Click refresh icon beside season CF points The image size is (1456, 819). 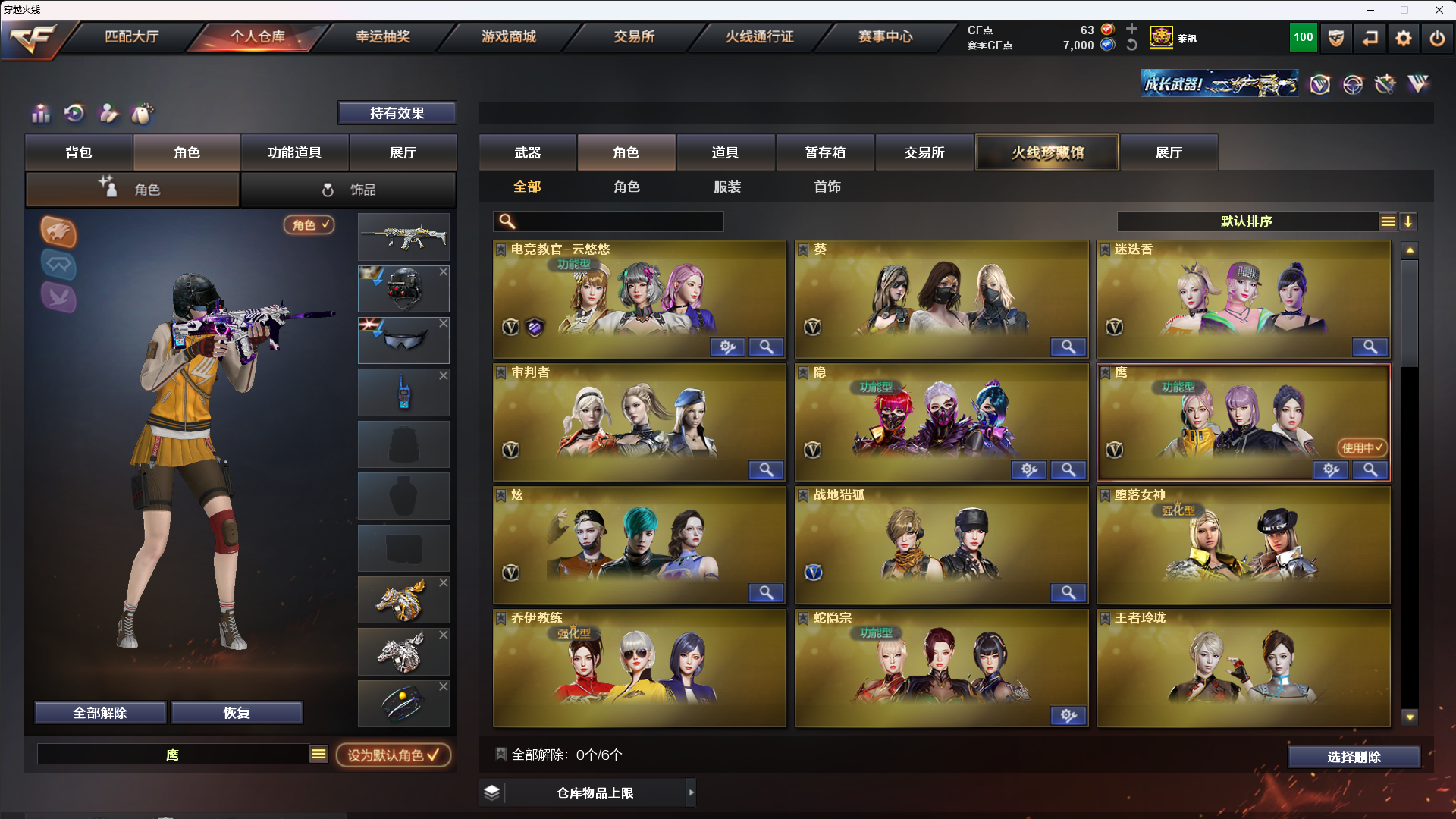[1131, 45]
